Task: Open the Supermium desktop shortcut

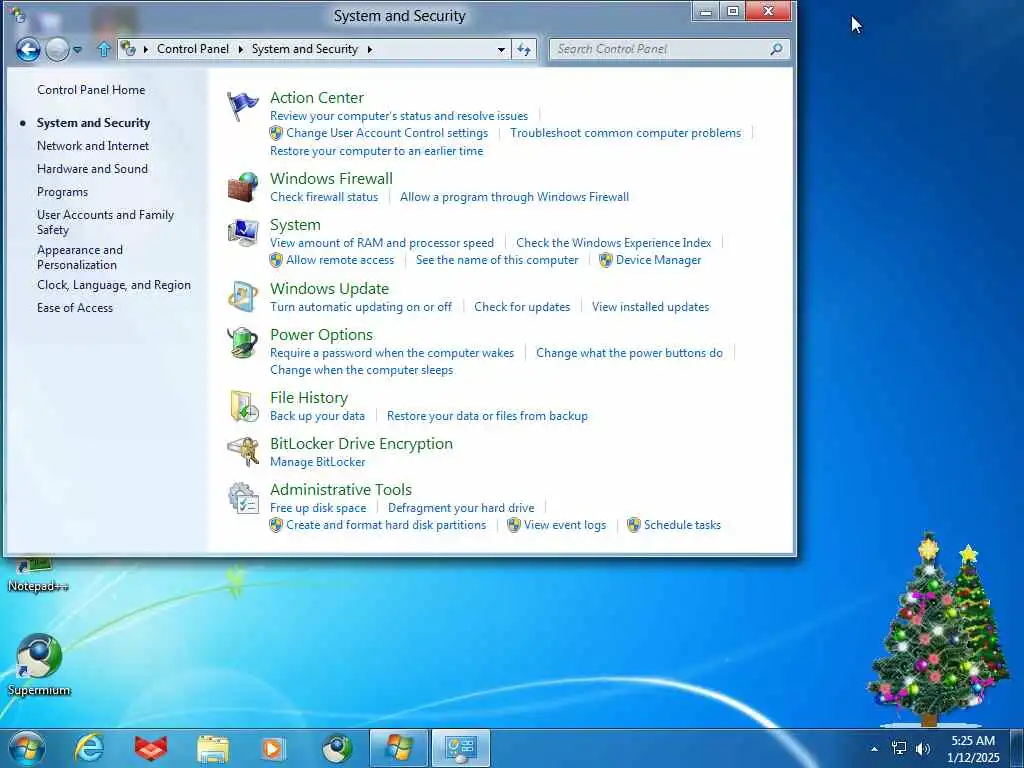Action: click(x=39, y=665)
